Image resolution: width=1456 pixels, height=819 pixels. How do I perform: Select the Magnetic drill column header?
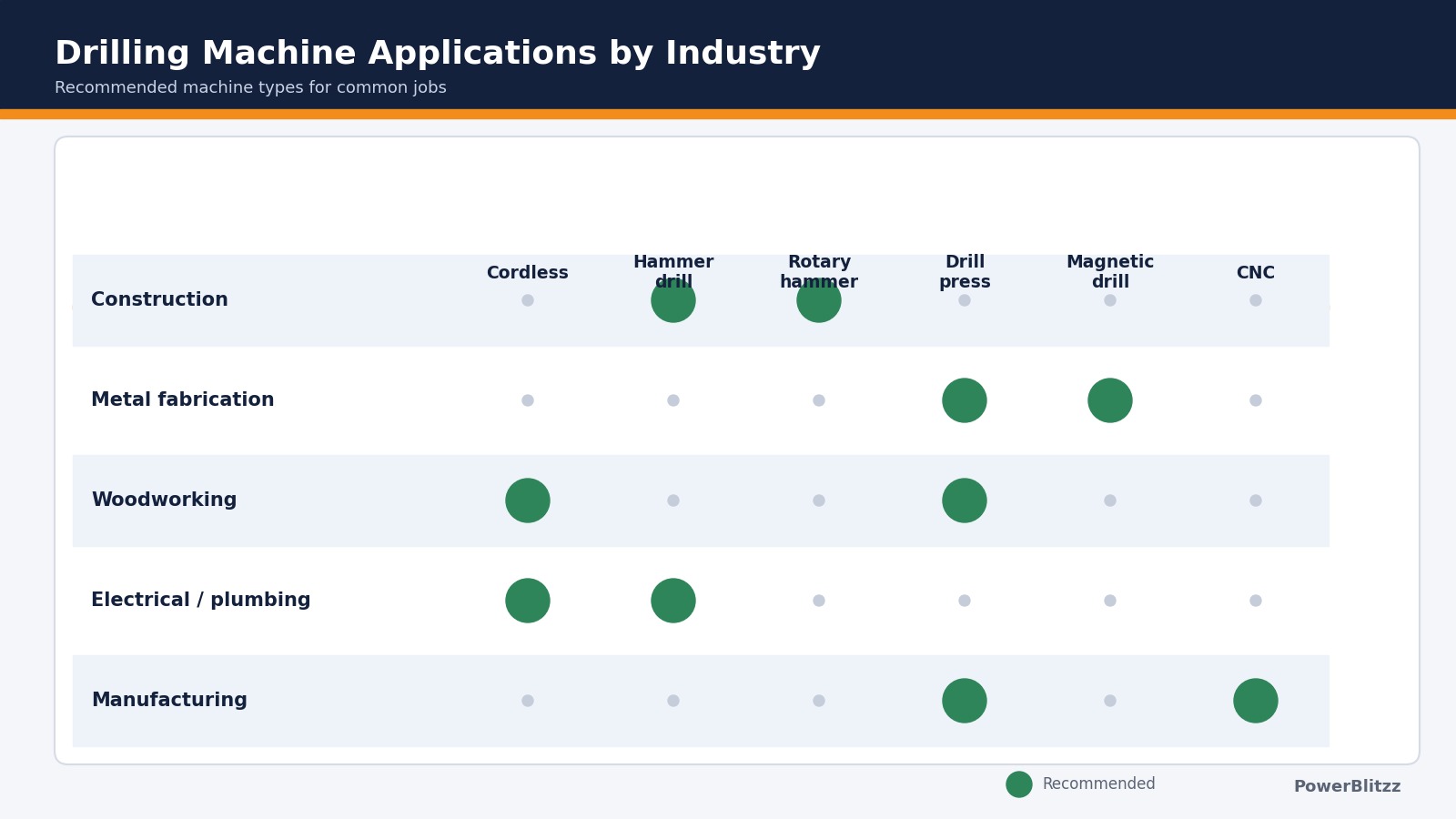pos(1110,272)
